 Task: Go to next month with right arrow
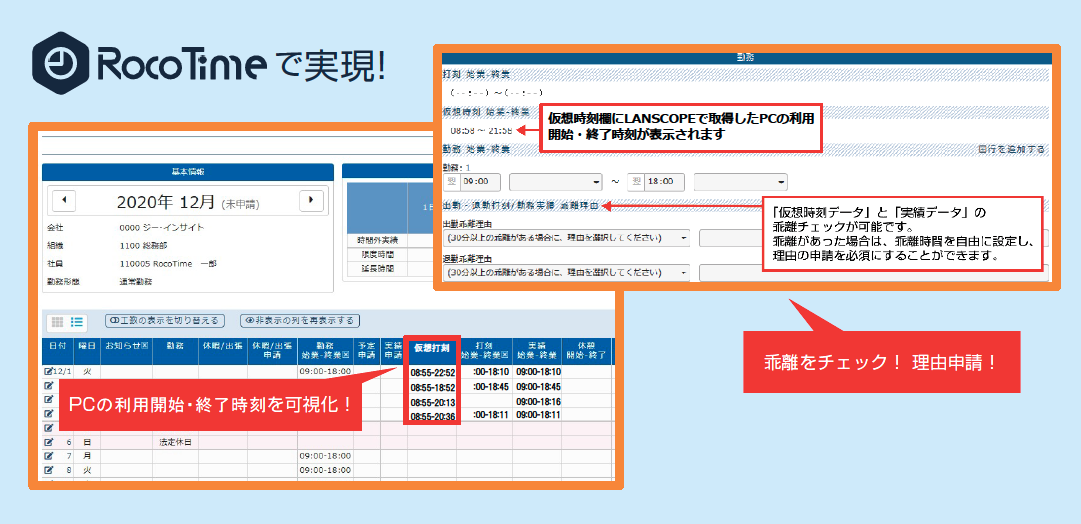(312, 200)
